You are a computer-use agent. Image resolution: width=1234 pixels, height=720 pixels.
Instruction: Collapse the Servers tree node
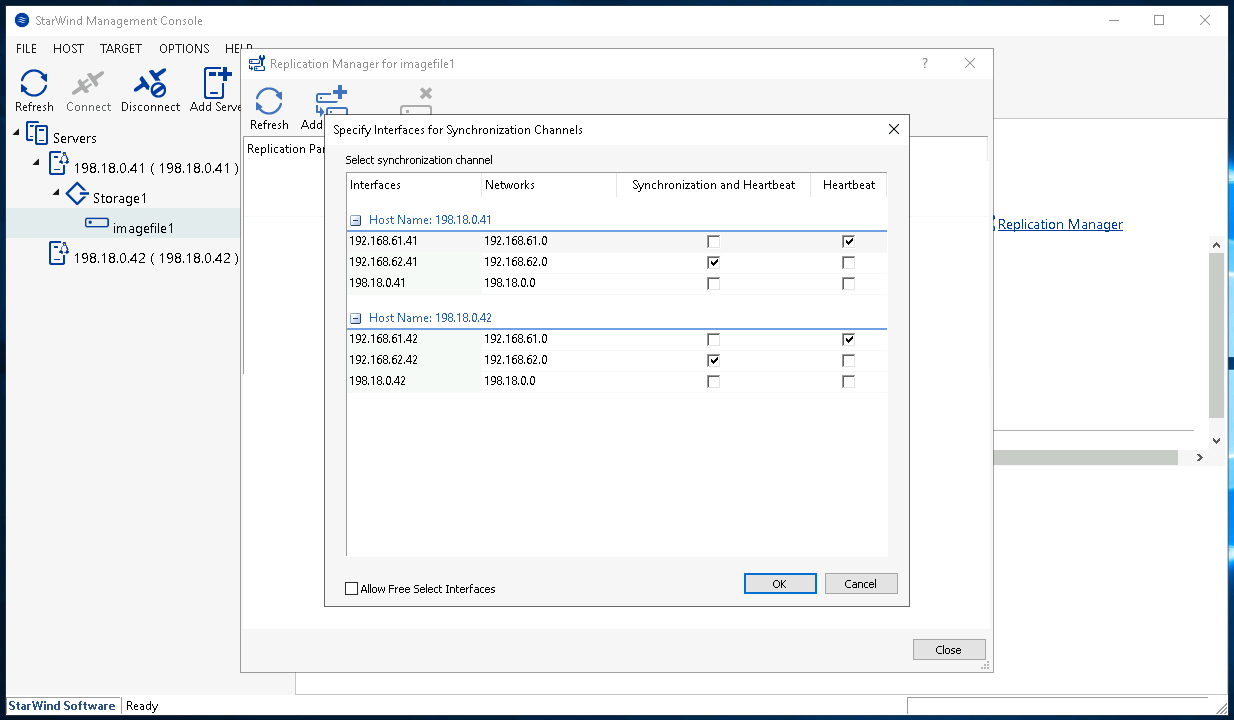(17, 133)
